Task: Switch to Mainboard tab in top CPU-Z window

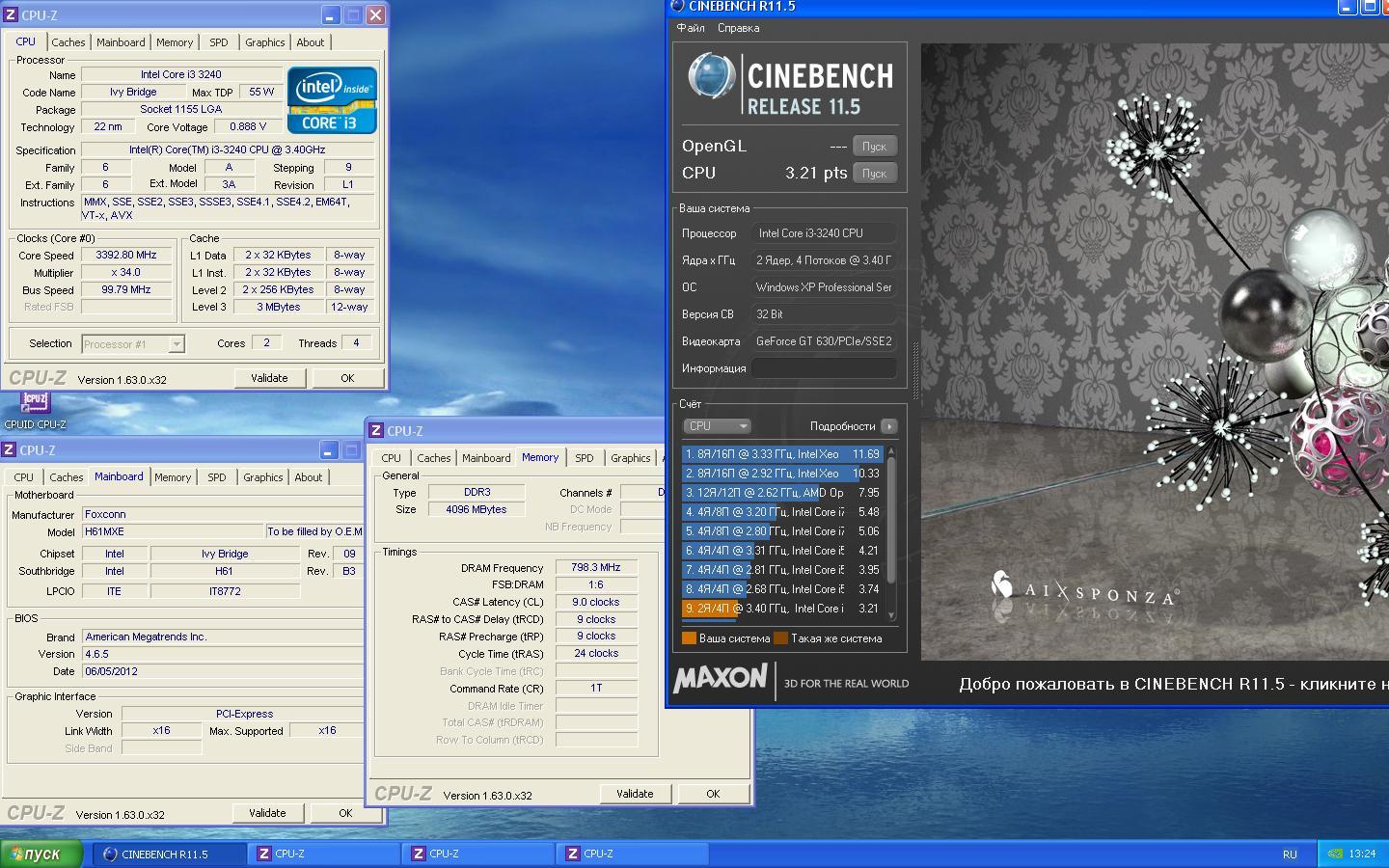Action: [121, 42]
